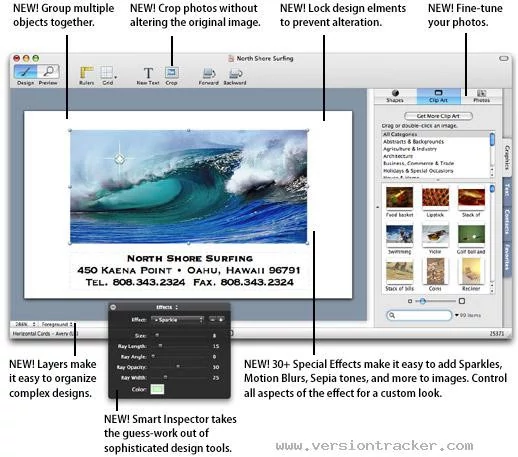Select Abstracts & Backgrounds category
Screen dimensions: 518x457
[435, 142]
